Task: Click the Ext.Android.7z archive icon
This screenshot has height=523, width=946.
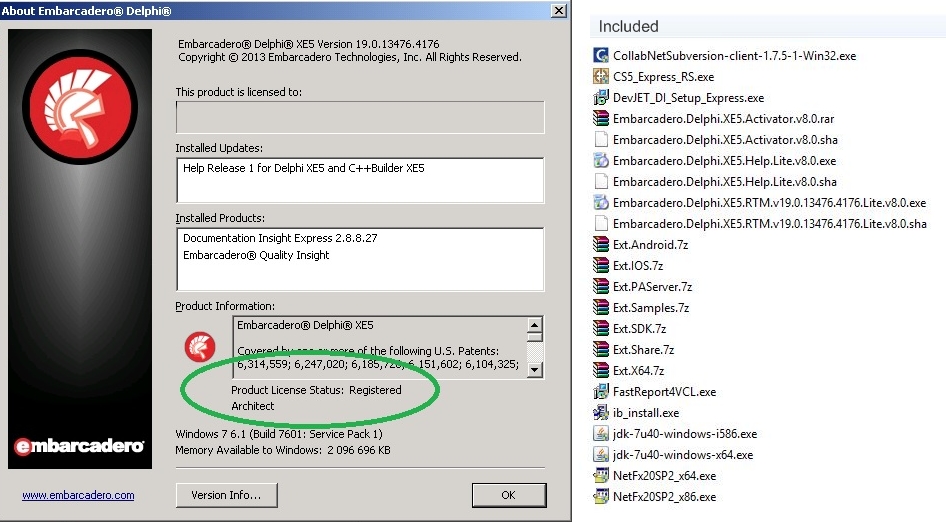Action: click(x=601, y=244)
